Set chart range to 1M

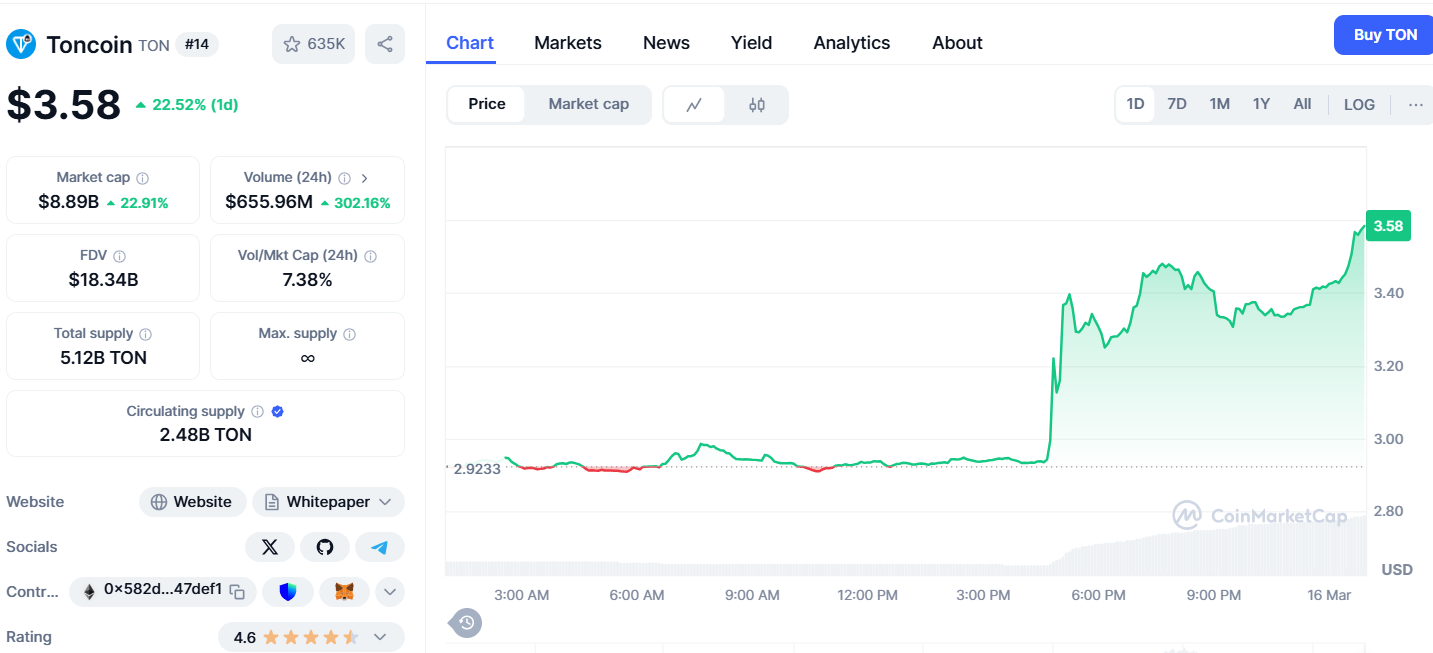click(1219, 104)
